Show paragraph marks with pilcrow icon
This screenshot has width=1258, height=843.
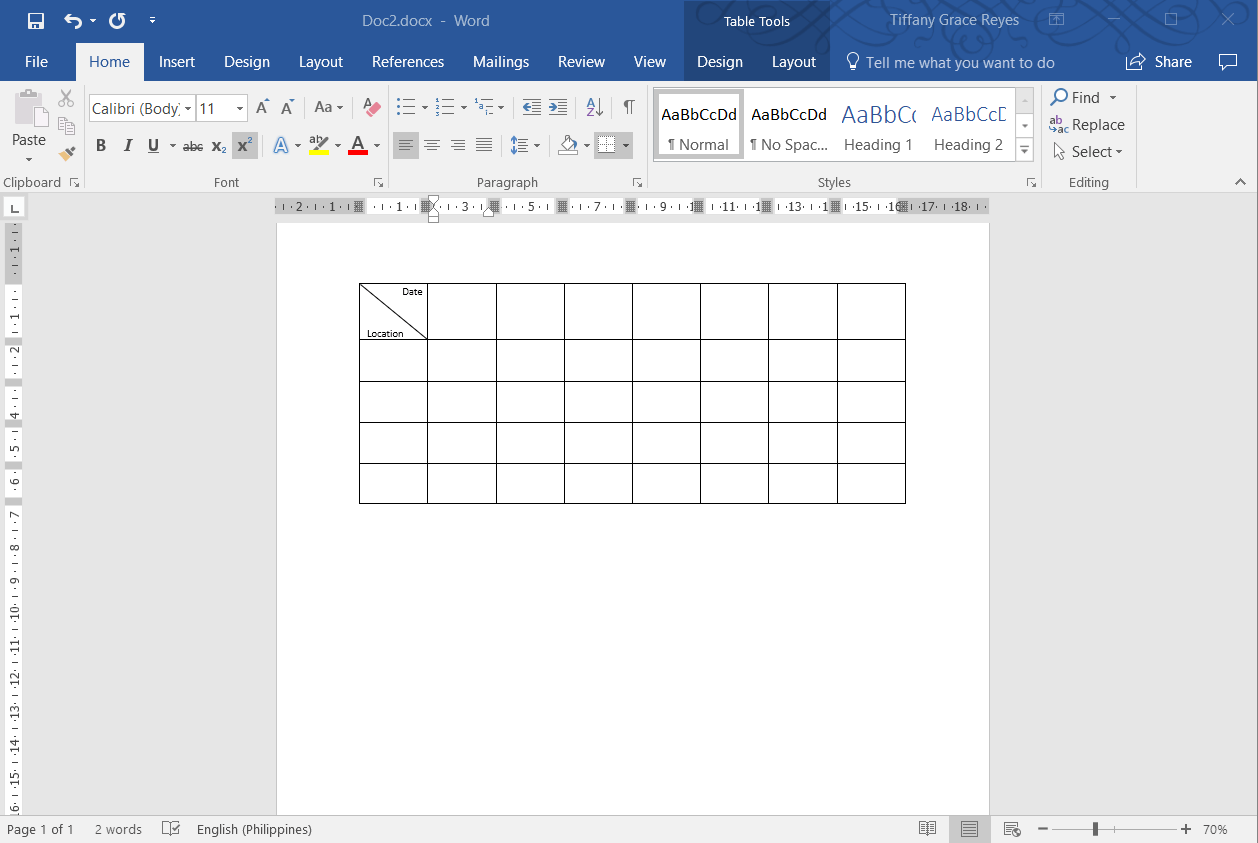coord(628,107)
